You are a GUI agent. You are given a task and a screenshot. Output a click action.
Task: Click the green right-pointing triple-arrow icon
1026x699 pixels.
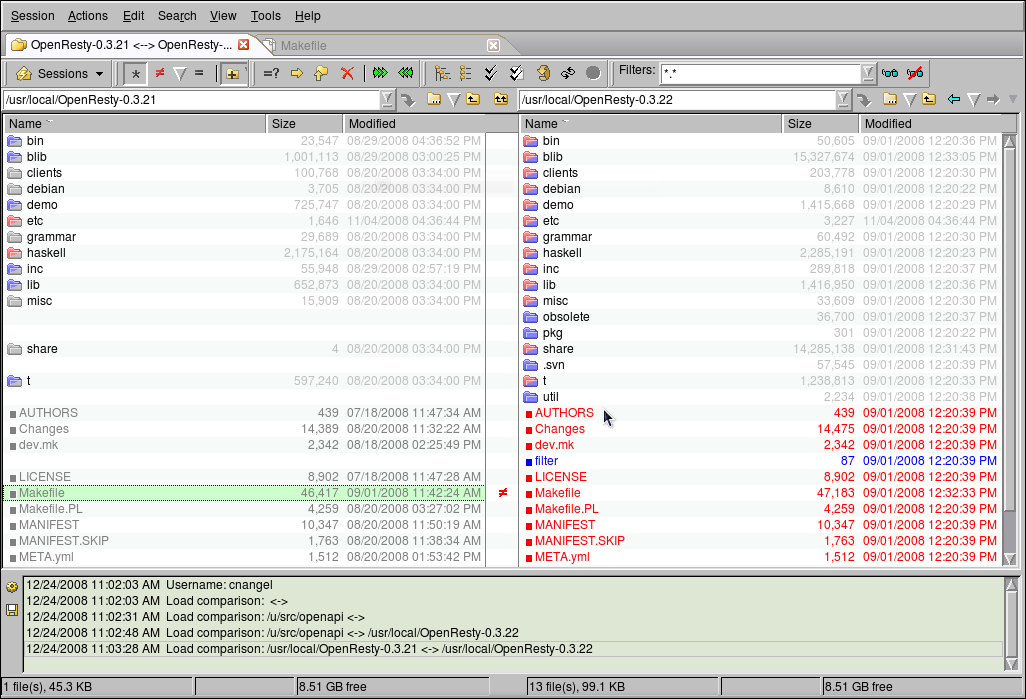pyautogui.click(x=380, y=73)
